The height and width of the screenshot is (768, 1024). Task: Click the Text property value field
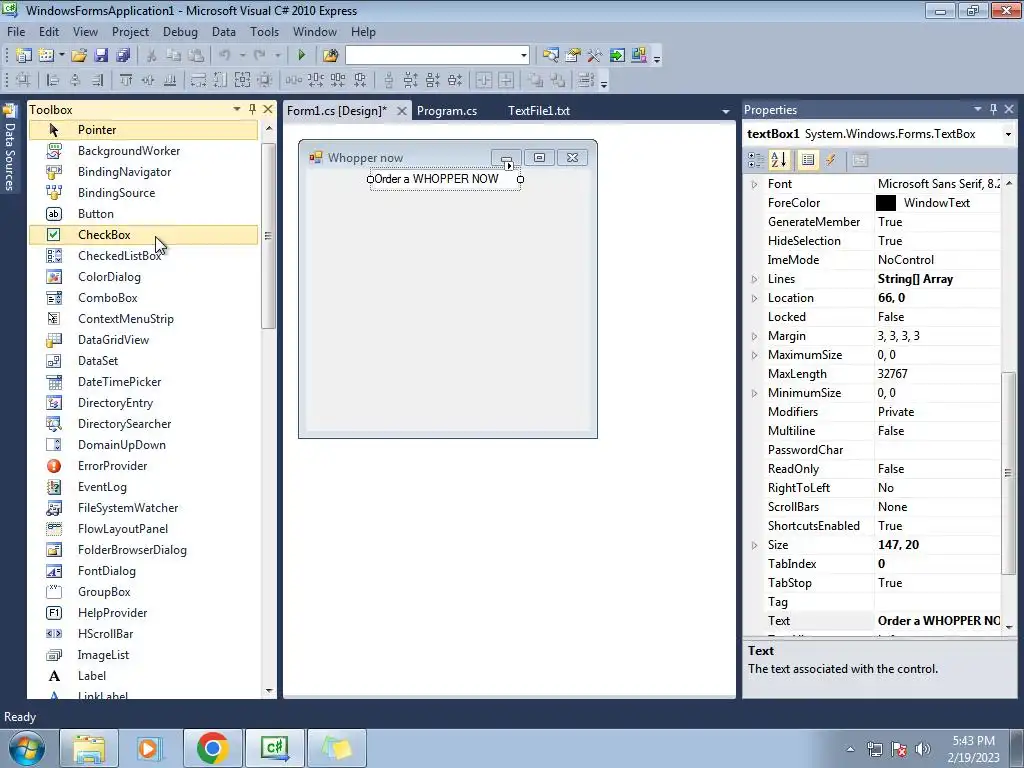(x=937, y=621)
